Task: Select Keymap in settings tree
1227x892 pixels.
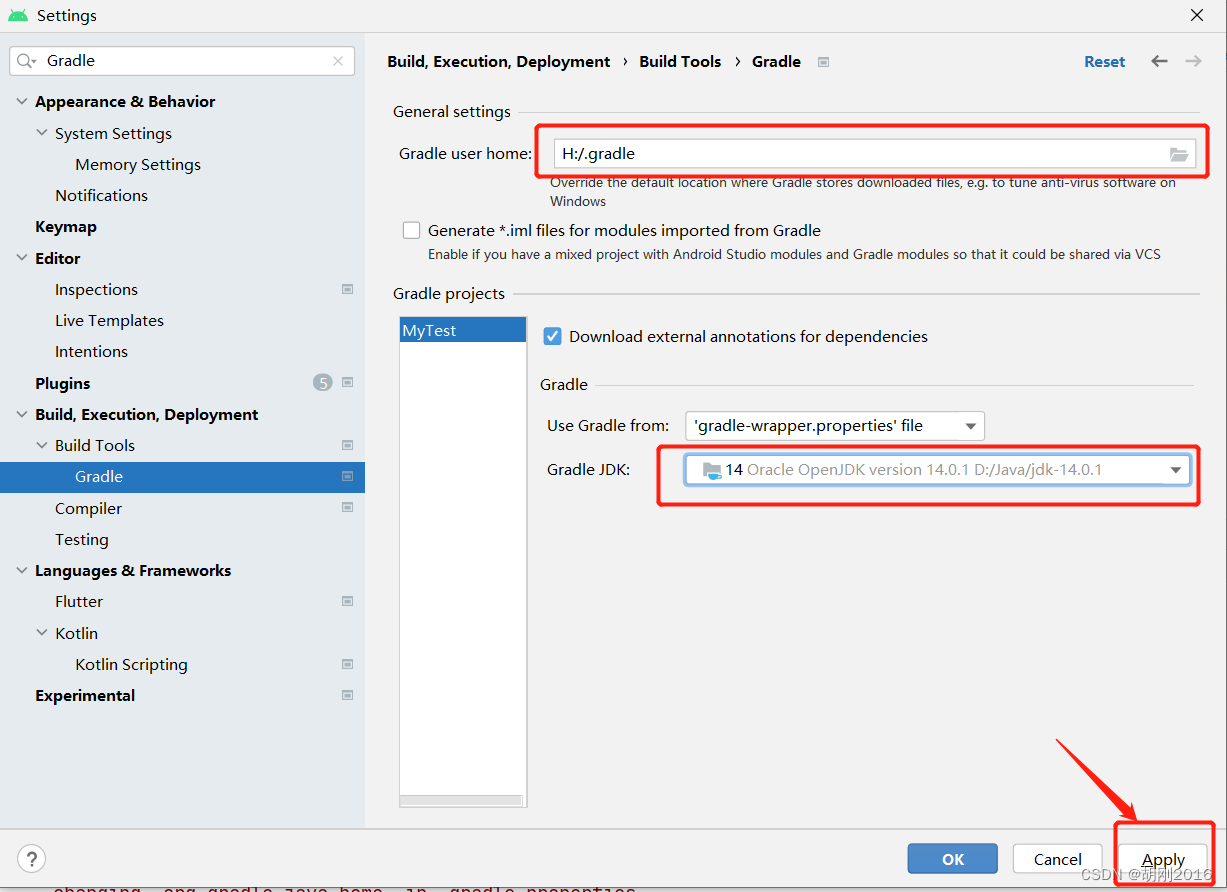Action: tap(66, 226)
